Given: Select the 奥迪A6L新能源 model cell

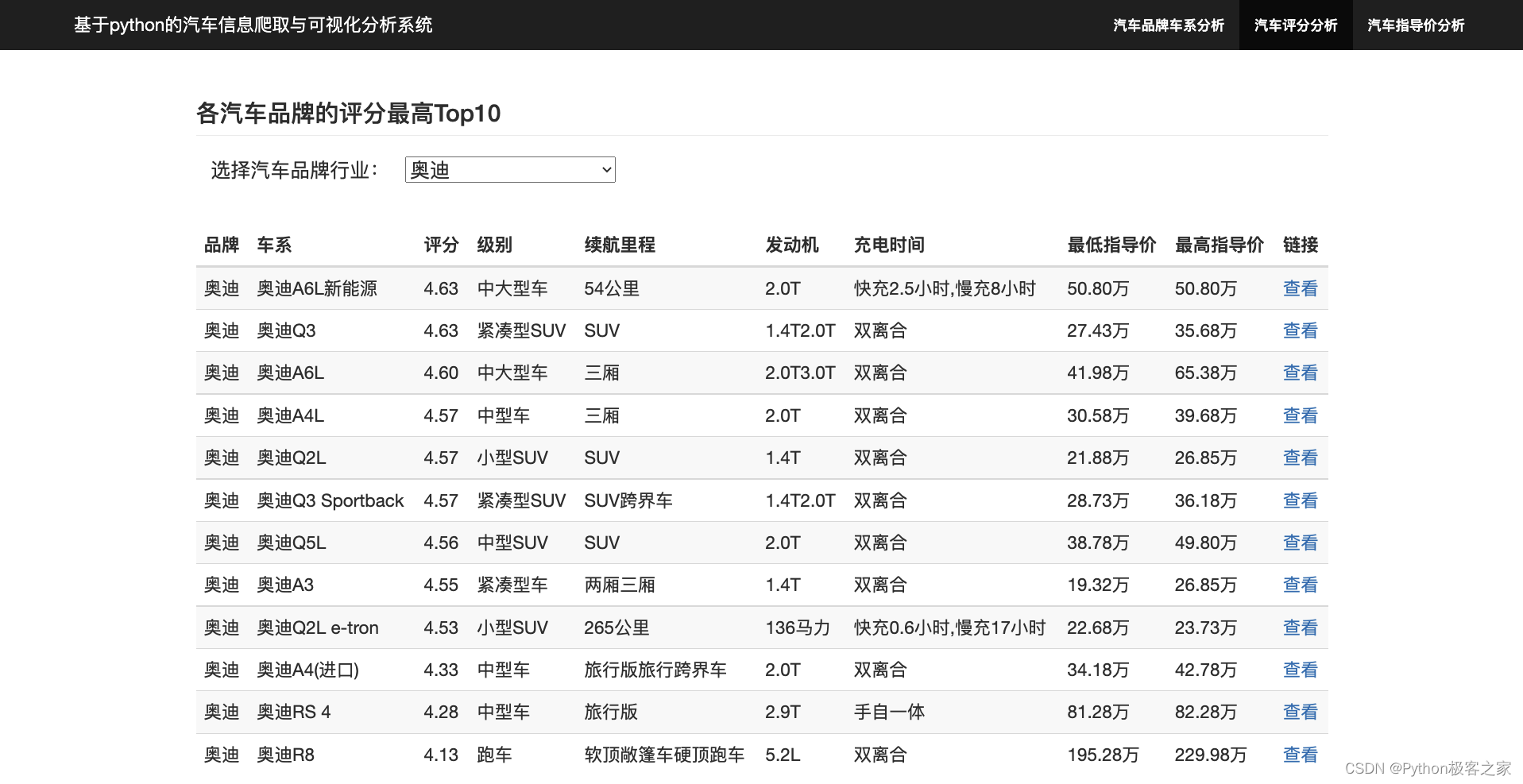Looking at the screenshot, I should coord(317,288).
